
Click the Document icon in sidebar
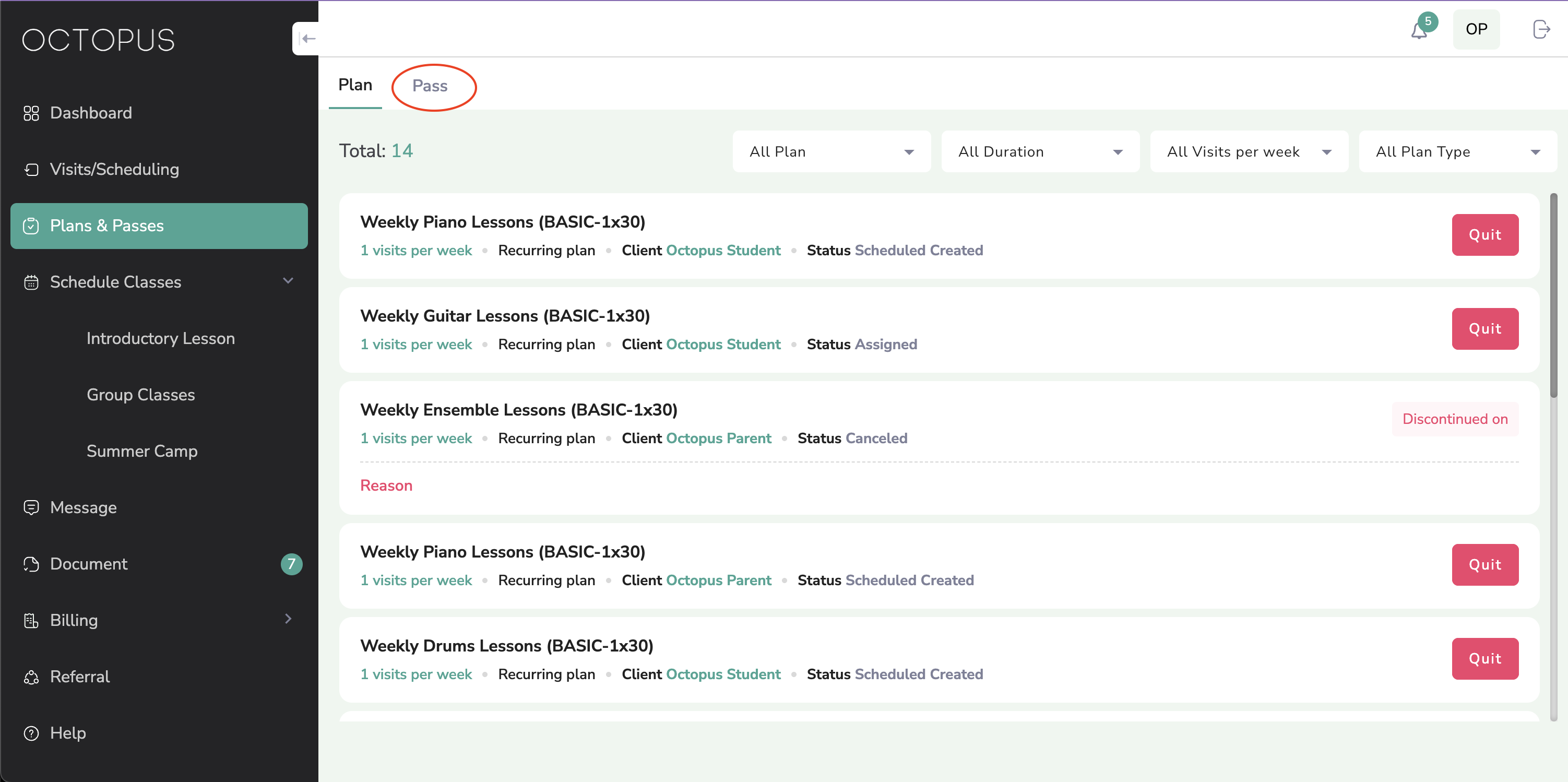(31, 563)
